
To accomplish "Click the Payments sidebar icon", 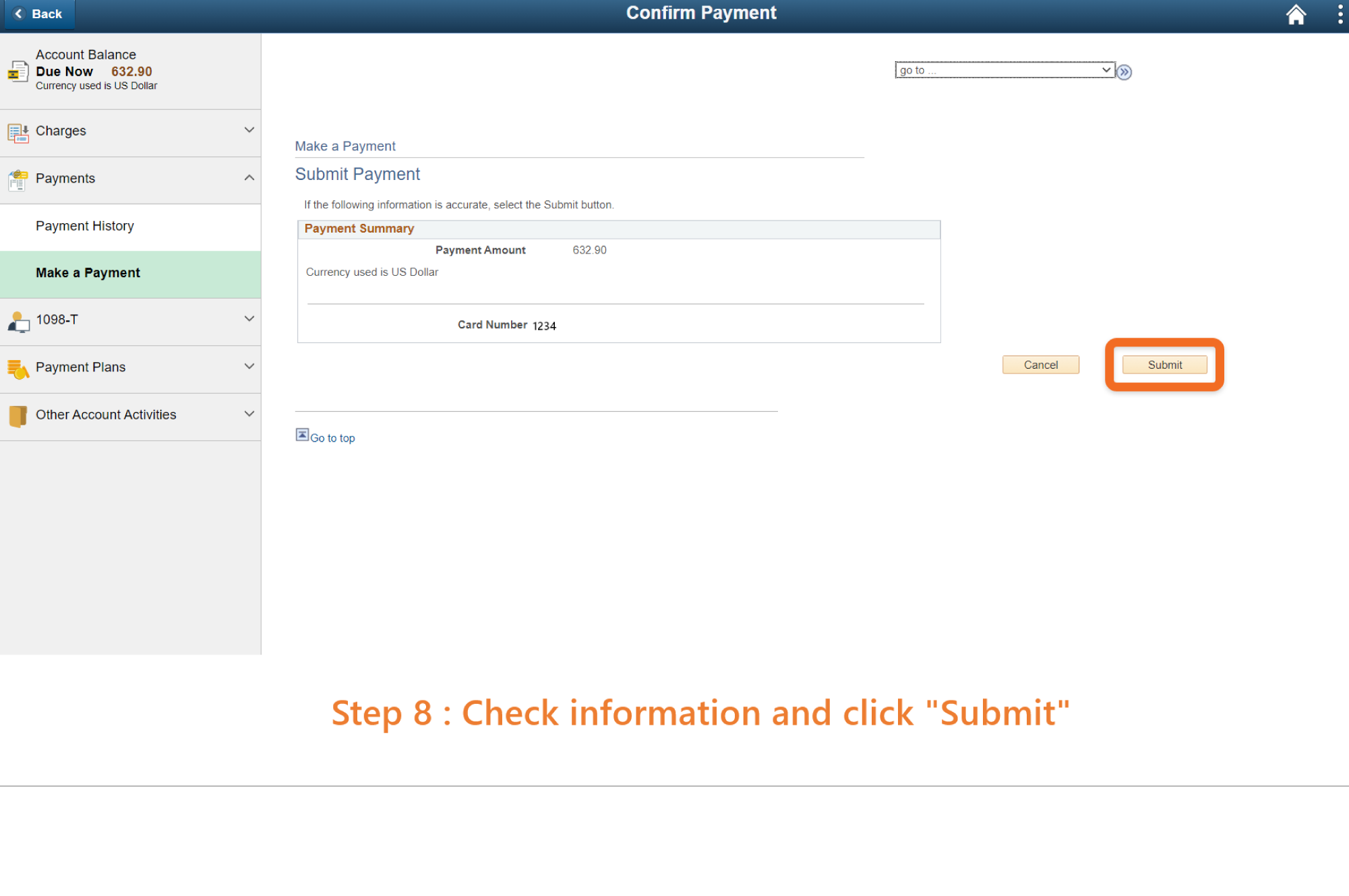I will click(18, 180).
